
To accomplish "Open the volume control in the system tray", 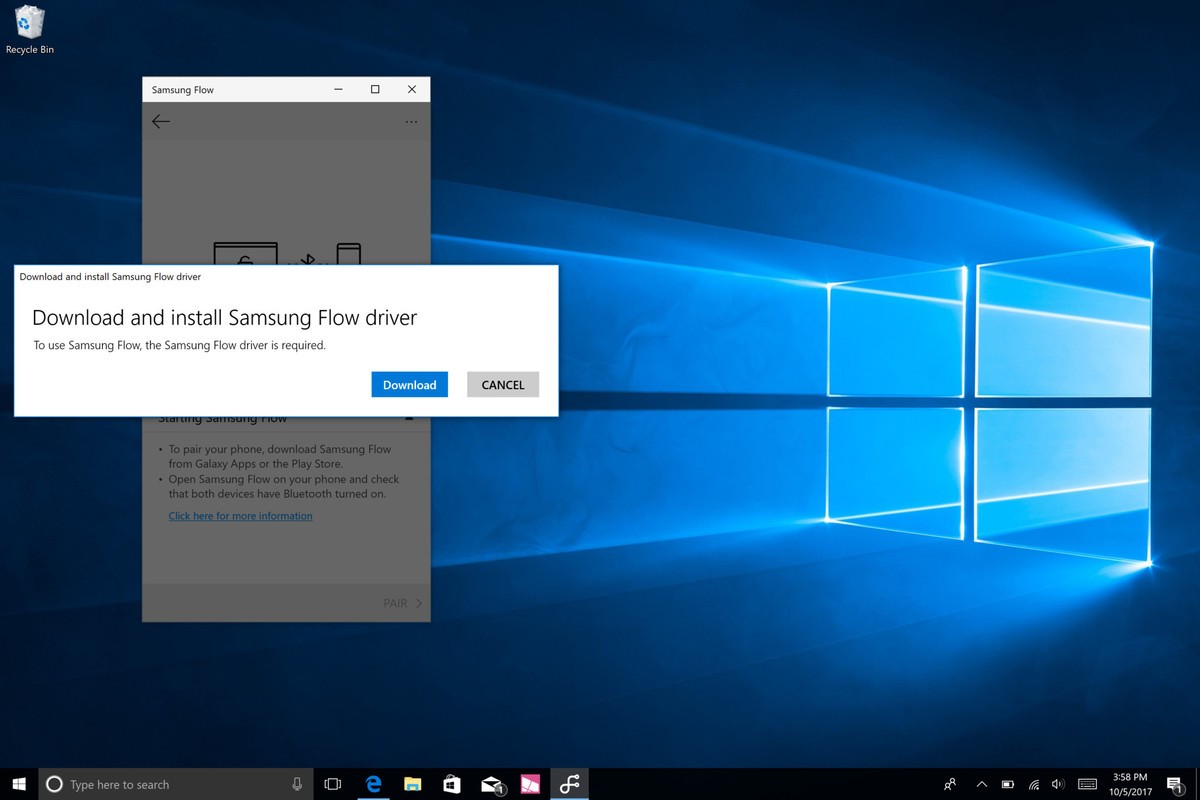I will tap(1057, 784).
